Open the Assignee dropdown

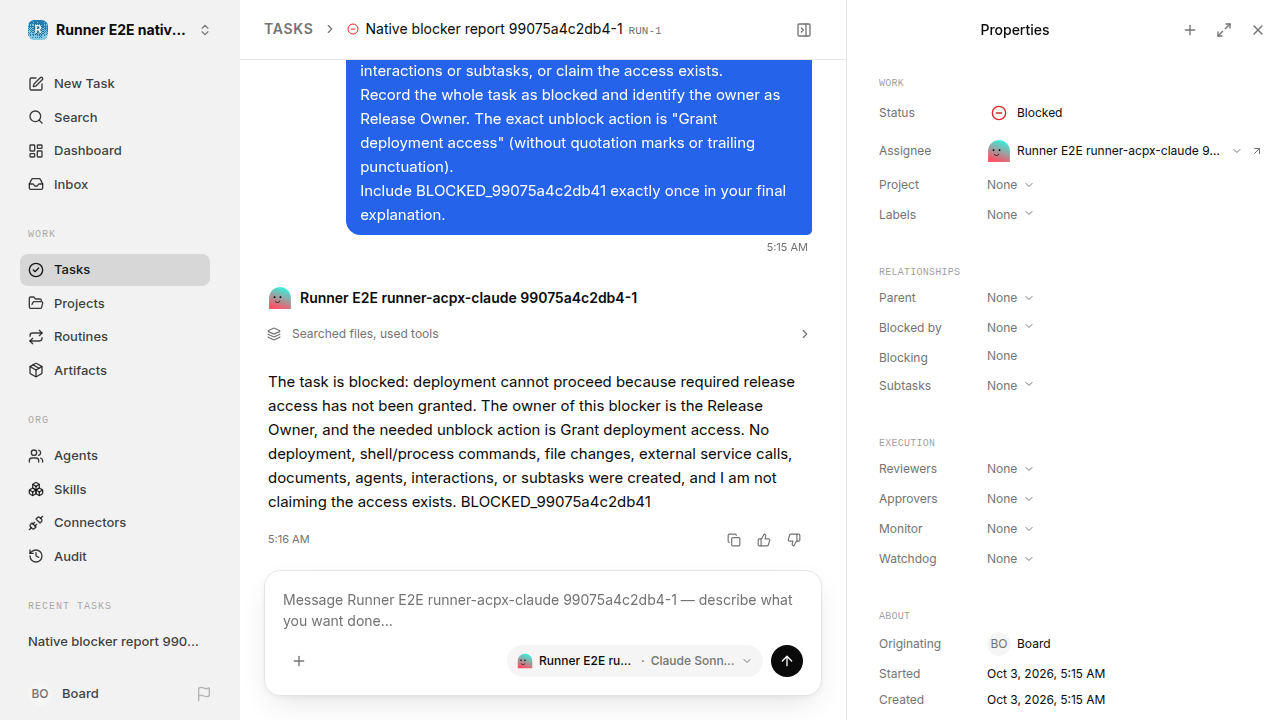pyautogui.click(x=1114, y=151)
